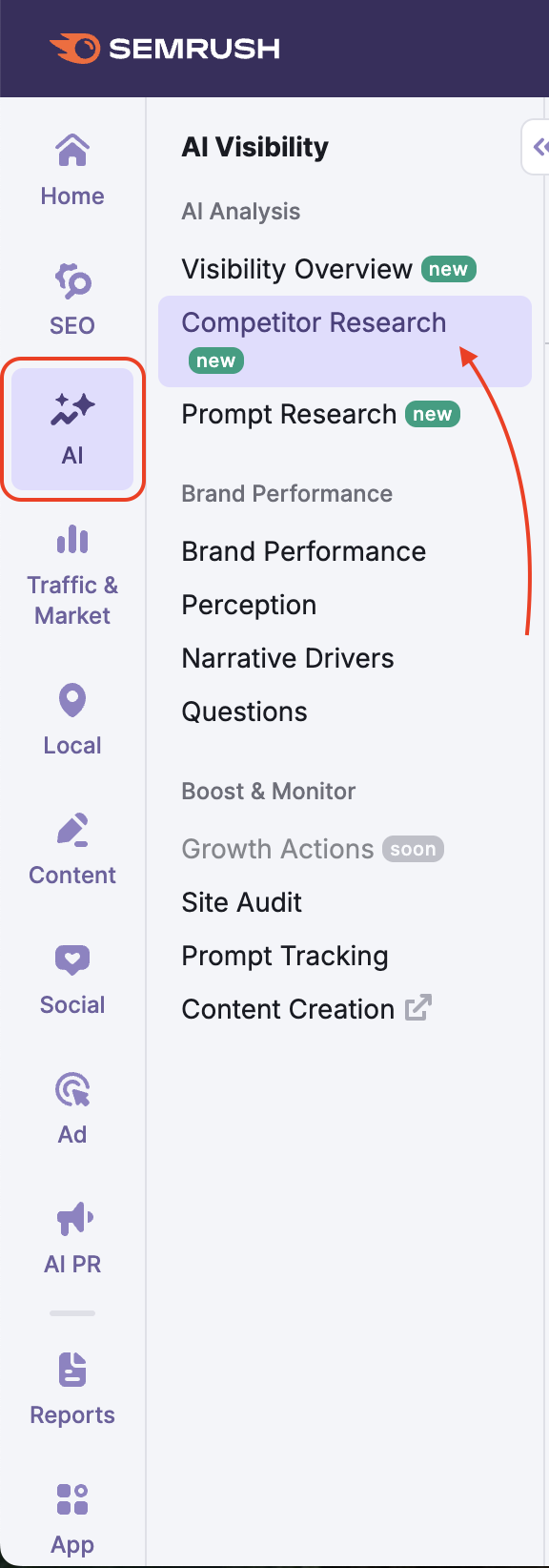This screenshot has width=549, height=1568.
Task: Open the Site Audit tool
Action: coord(241,901)
